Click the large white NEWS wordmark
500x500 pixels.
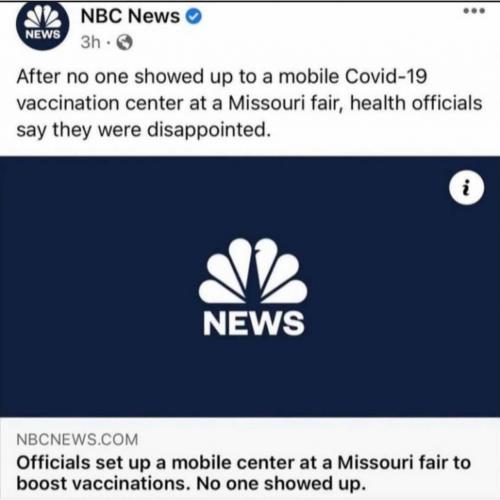(x=254, y=323)
